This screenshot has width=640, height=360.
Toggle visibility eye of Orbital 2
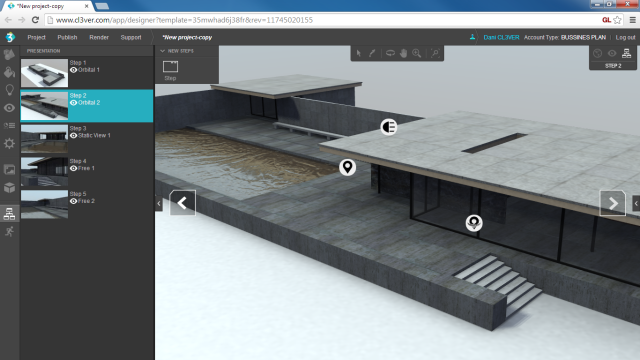pos(73,102)
